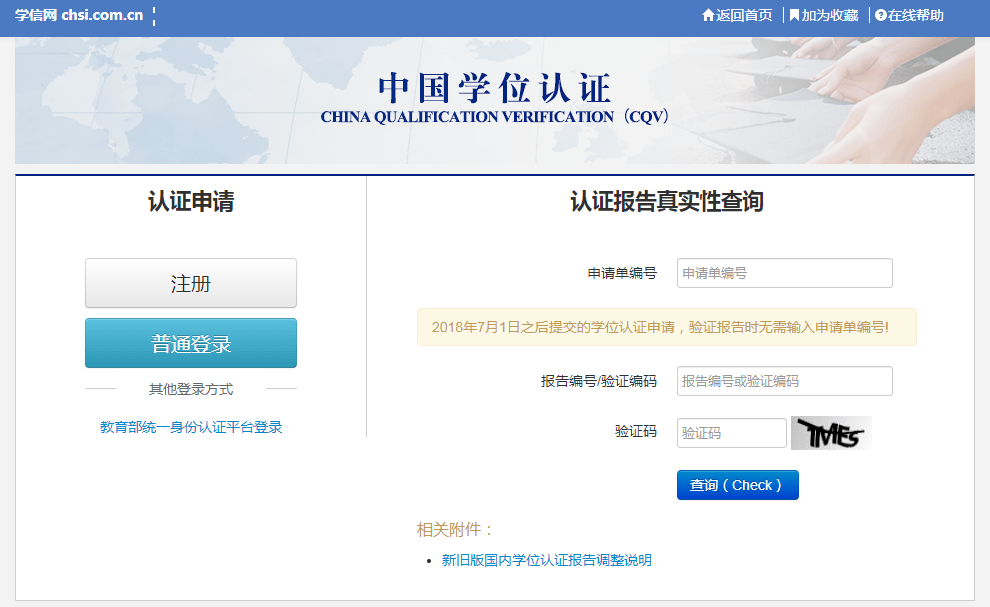Select the 注册 registration option
Screen dimensions: 990x607
pos(190,282)
